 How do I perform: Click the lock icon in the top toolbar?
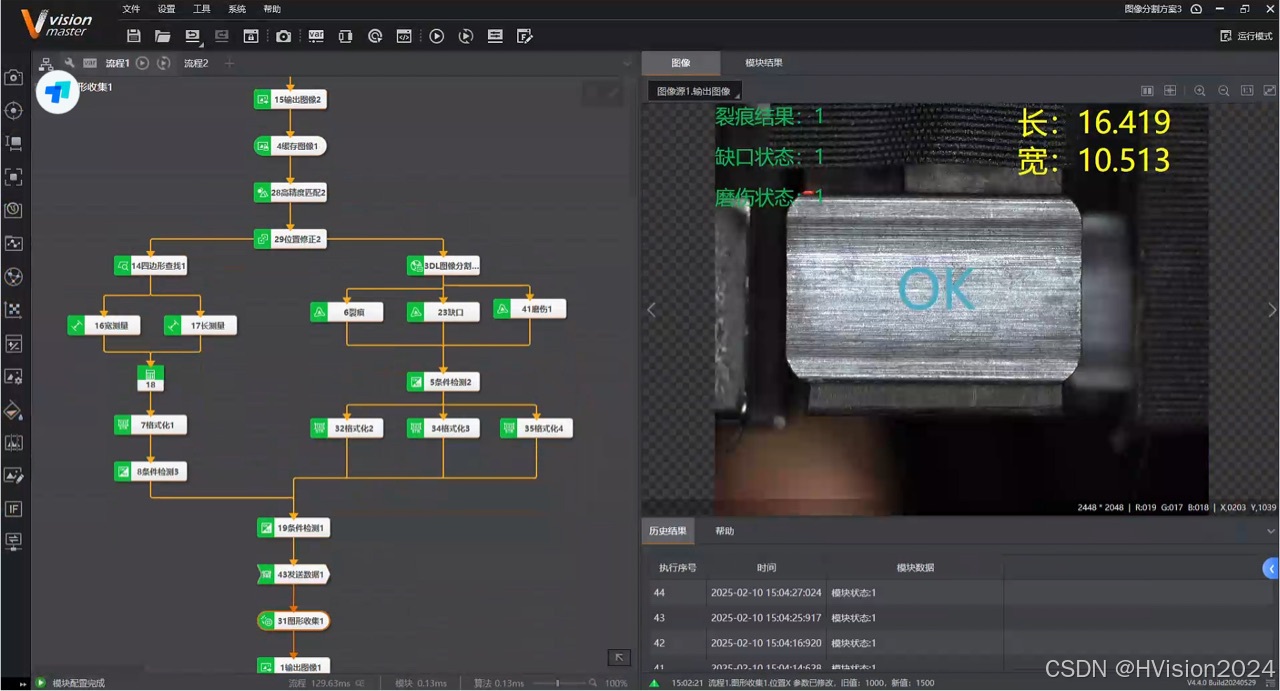click(x=251, y=36)
